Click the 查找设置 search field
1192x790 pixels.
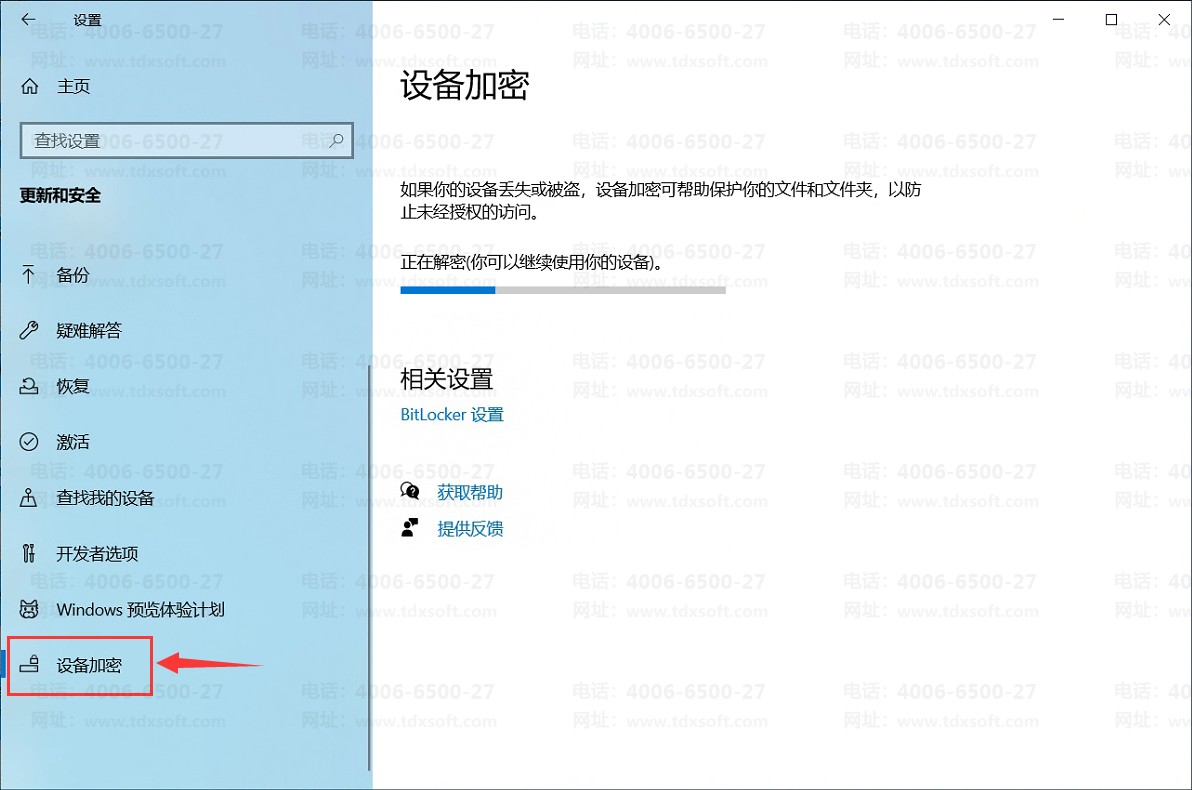click(186, 141)
